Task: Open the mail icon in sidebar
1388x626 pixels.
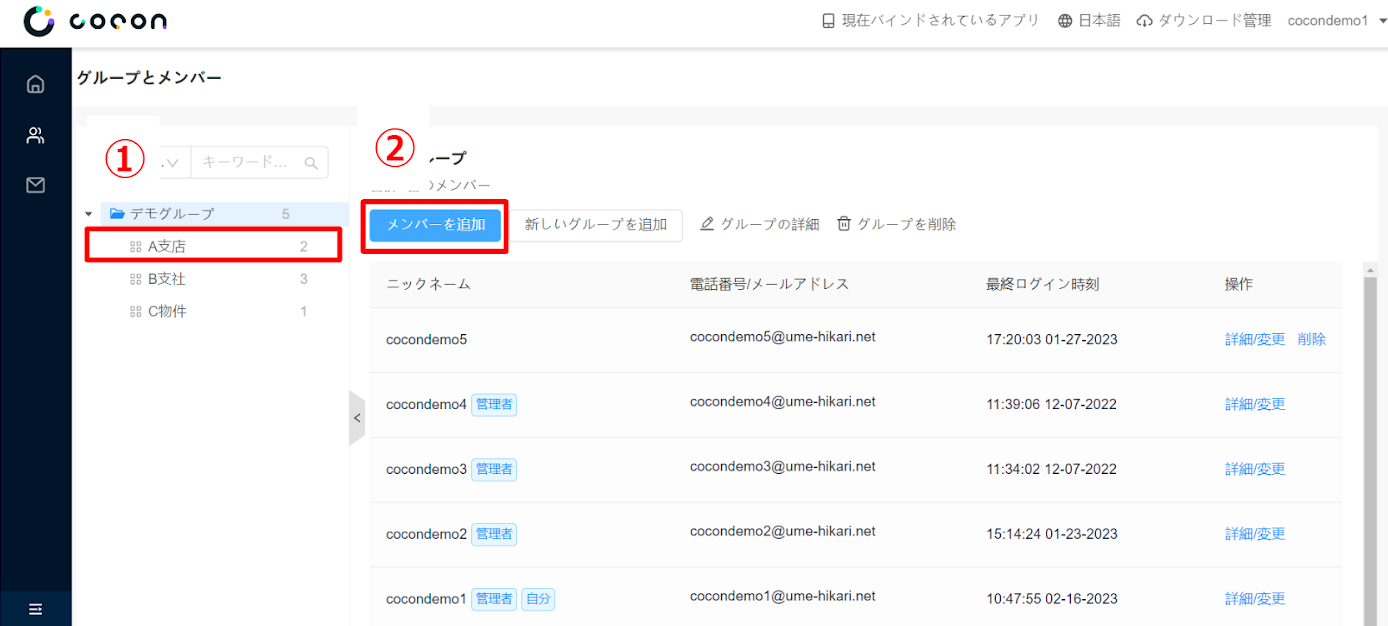Action: [x=36, y=185]
